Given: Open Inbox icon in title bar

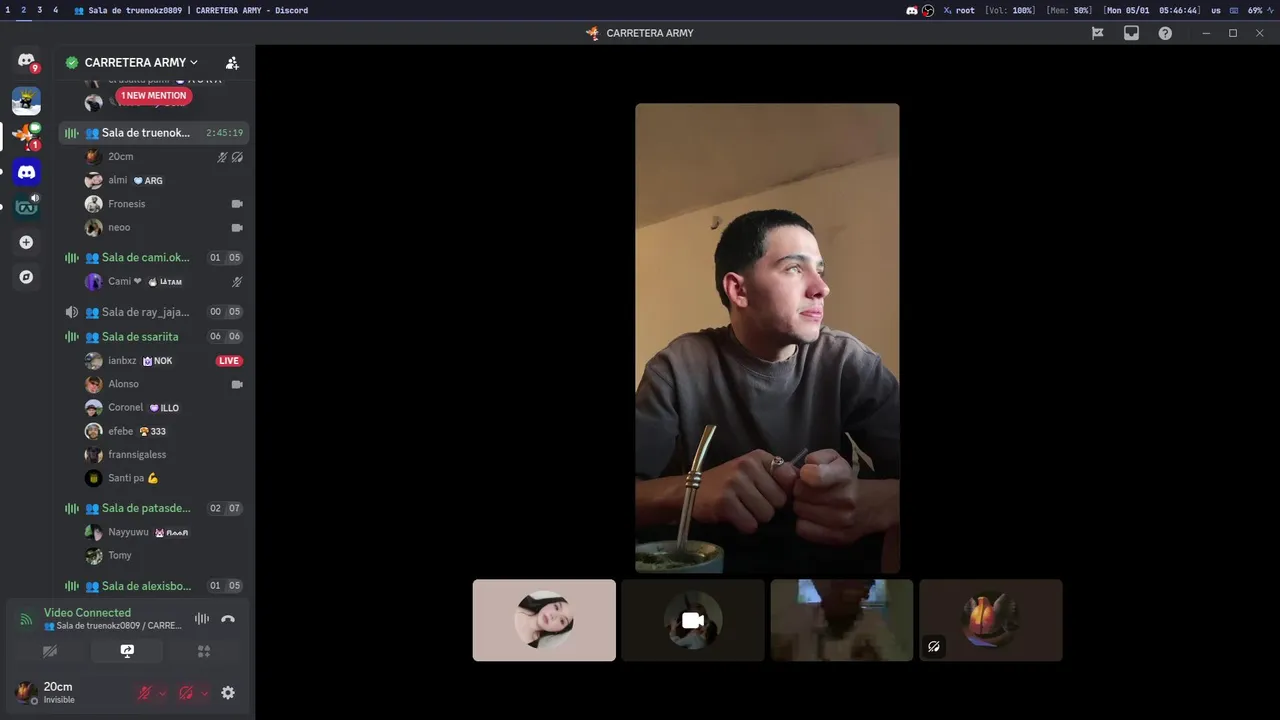Looking at the screenshot, I should click(1131, 33).
